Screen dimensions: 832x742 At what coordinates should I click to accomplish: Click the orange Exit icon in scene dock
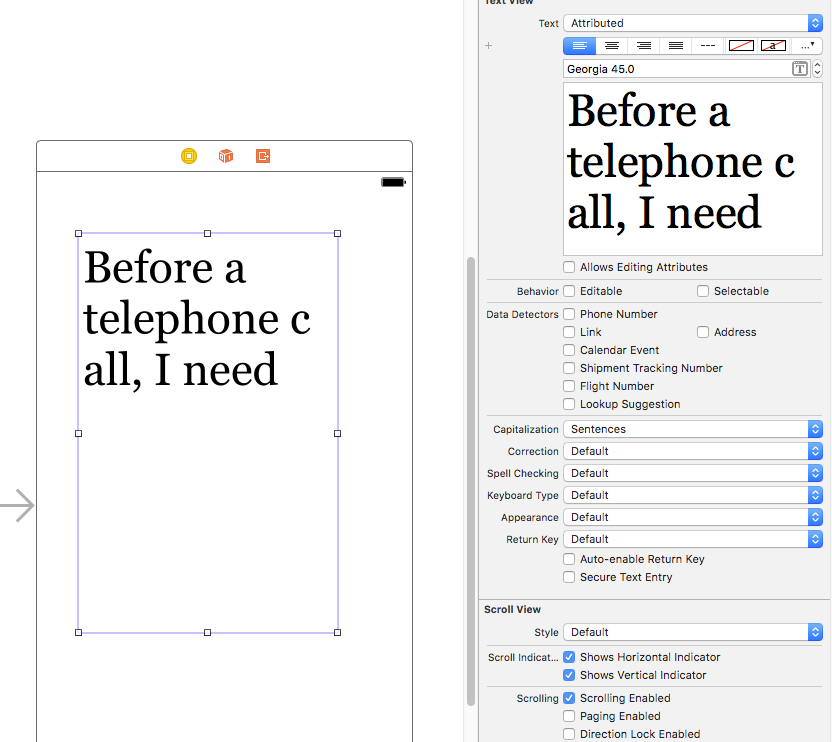[x=263, y=156]
